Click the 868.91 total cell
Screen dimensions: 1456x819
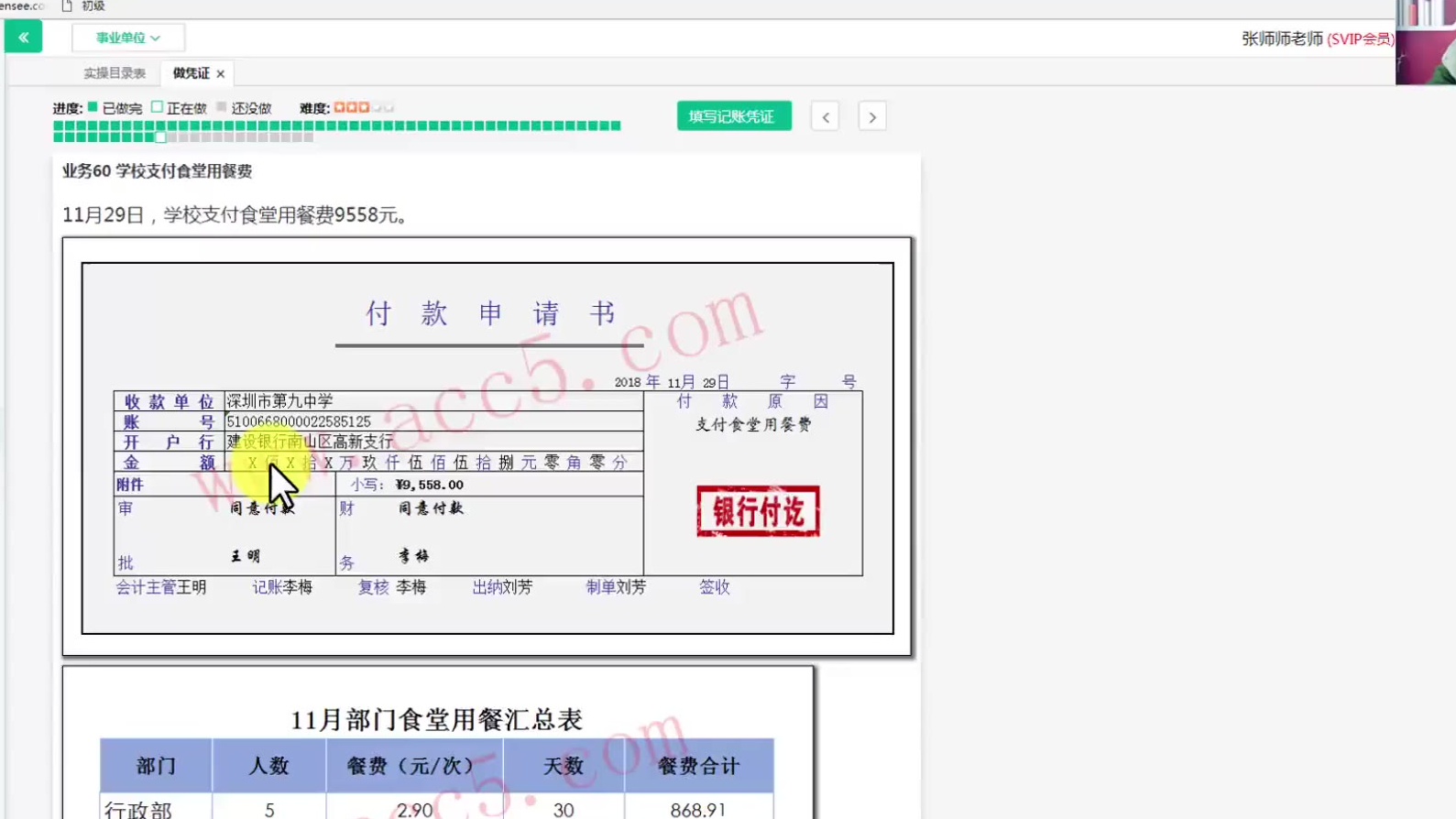pyautogui.click(x=698, y=810)
